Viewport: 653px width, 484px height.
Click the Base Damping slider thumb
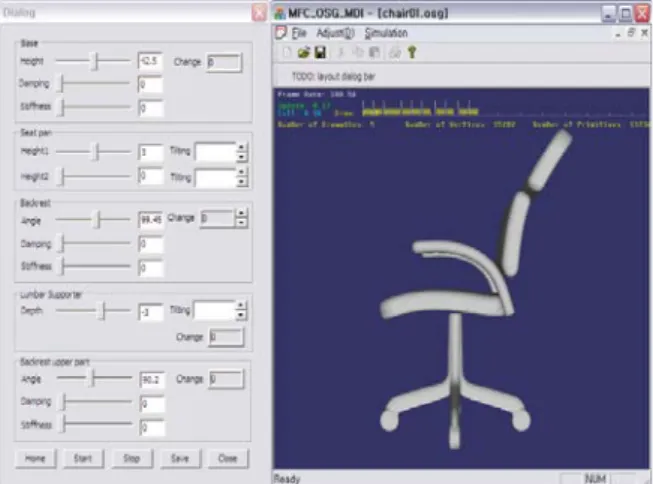(x=61, y=83)
